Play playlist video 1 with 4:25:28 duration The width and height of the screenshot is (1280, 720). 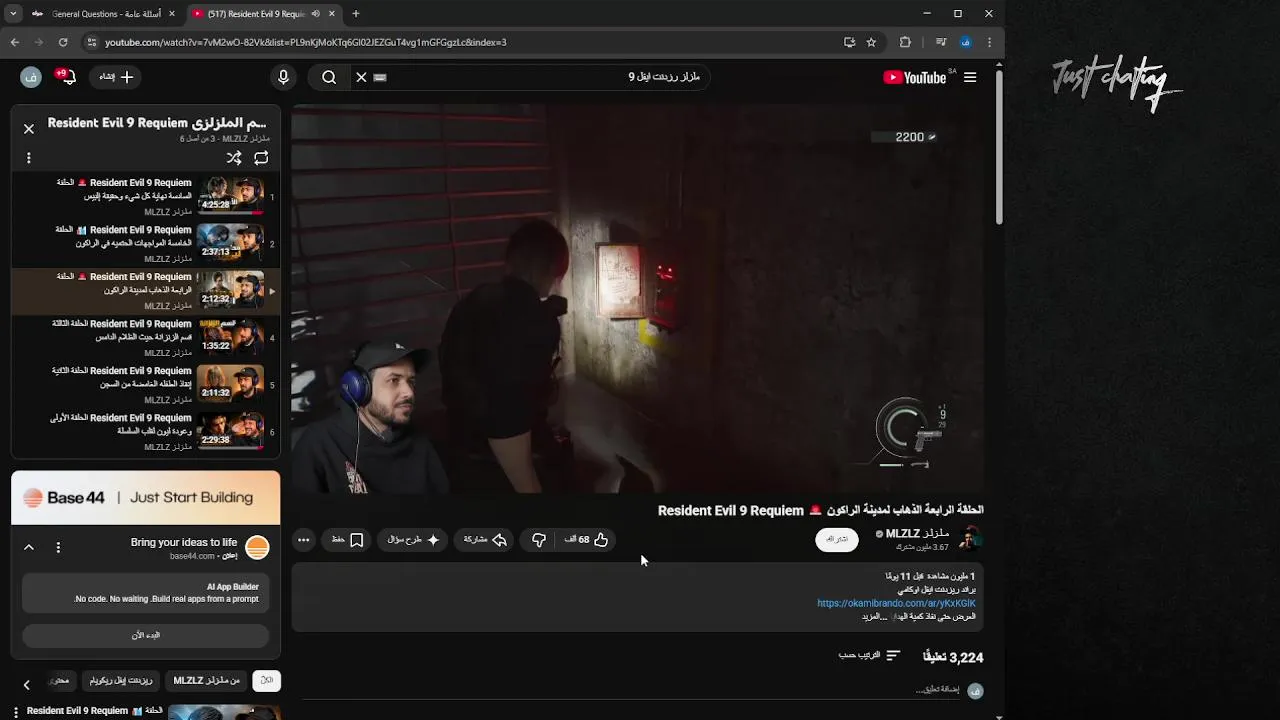[146, 196]
